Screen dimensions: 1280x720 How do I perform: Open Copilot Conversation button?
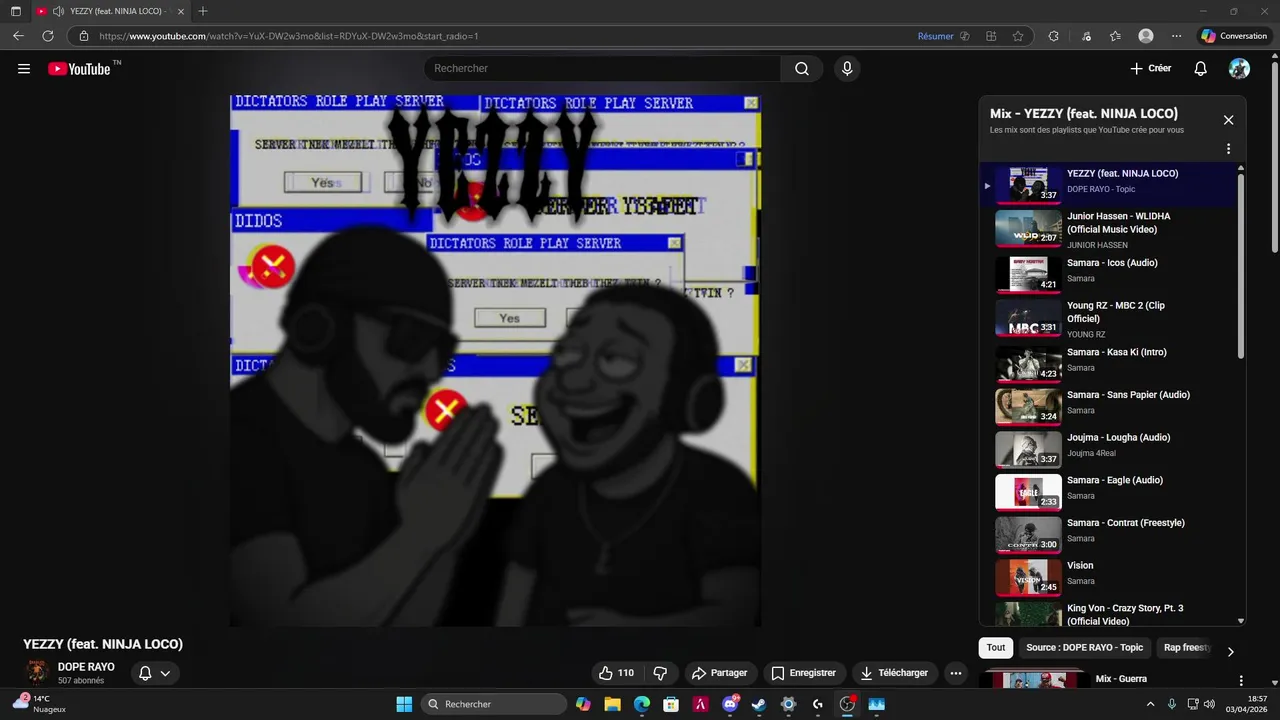click(1235, 36)
